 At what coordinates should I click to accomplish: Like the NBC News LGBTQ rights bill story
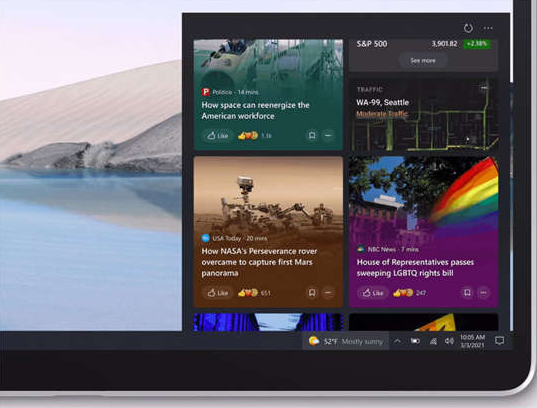click(x=373, y=293)
